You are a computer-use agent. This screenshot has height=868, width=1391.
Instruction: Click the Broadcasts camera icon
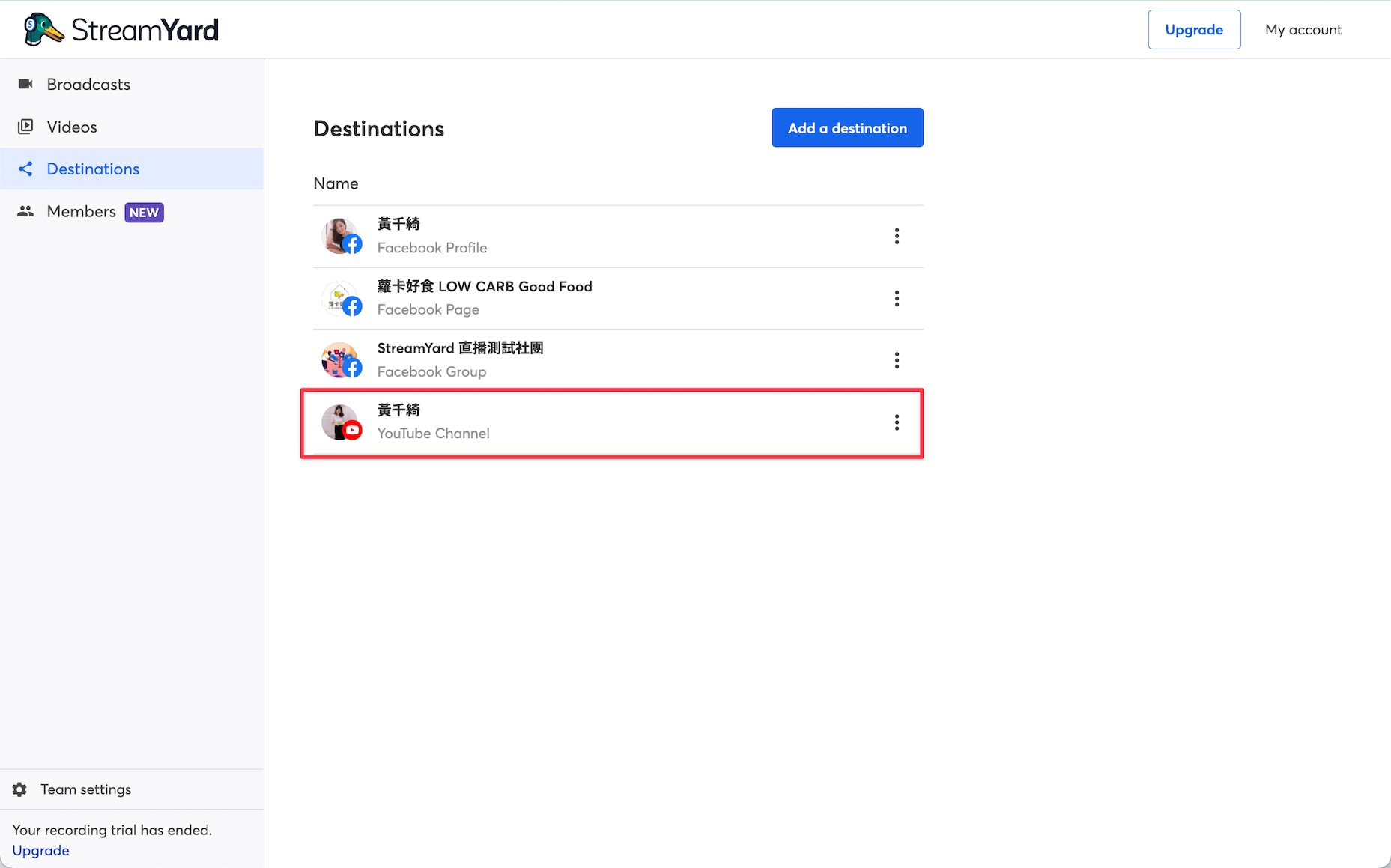tap(25, 84)
